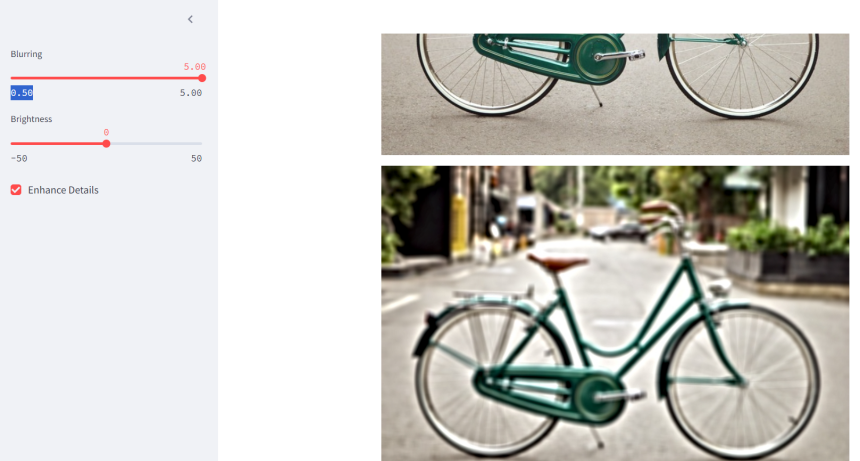Click the red 5.00 value above the Blurring handle
The image size is (860, 461).
[195, 67]
